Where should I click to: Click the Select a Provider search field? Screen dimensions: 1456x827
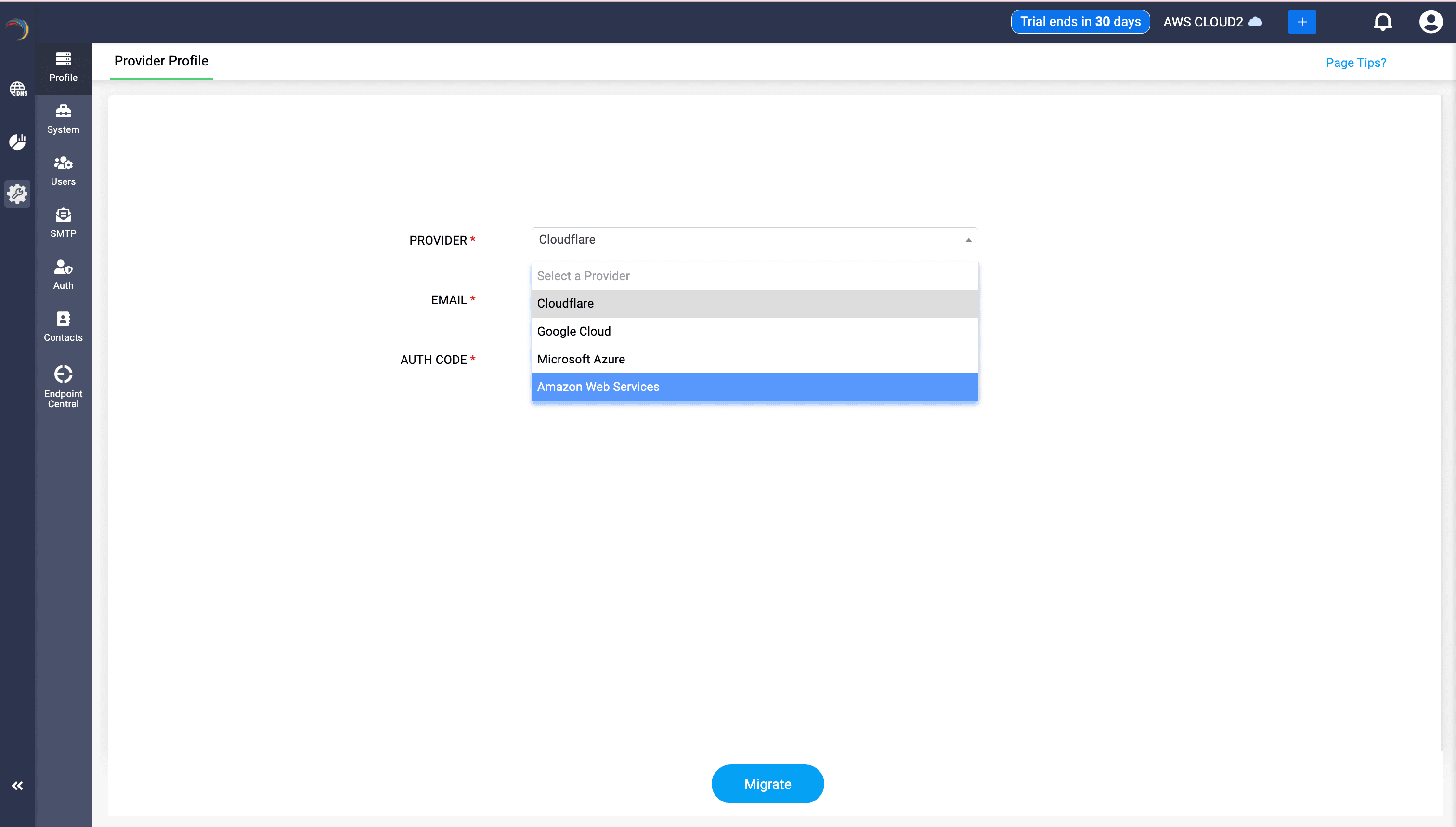(x=754, y=276)
